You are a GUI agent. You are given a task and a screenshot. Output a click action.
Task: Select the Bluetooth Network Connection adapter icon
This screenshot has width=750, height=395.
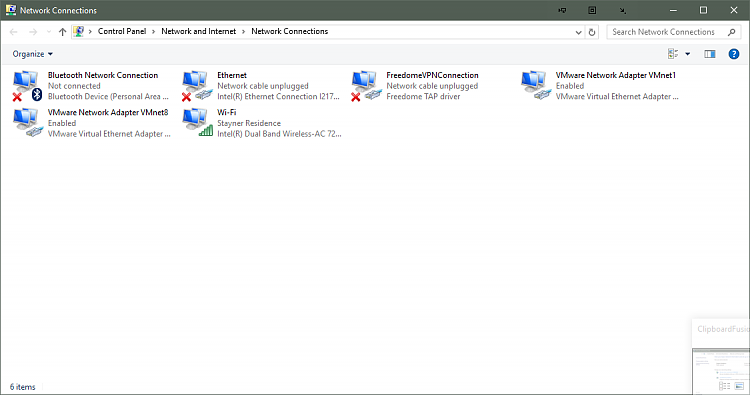pos(27,86)
